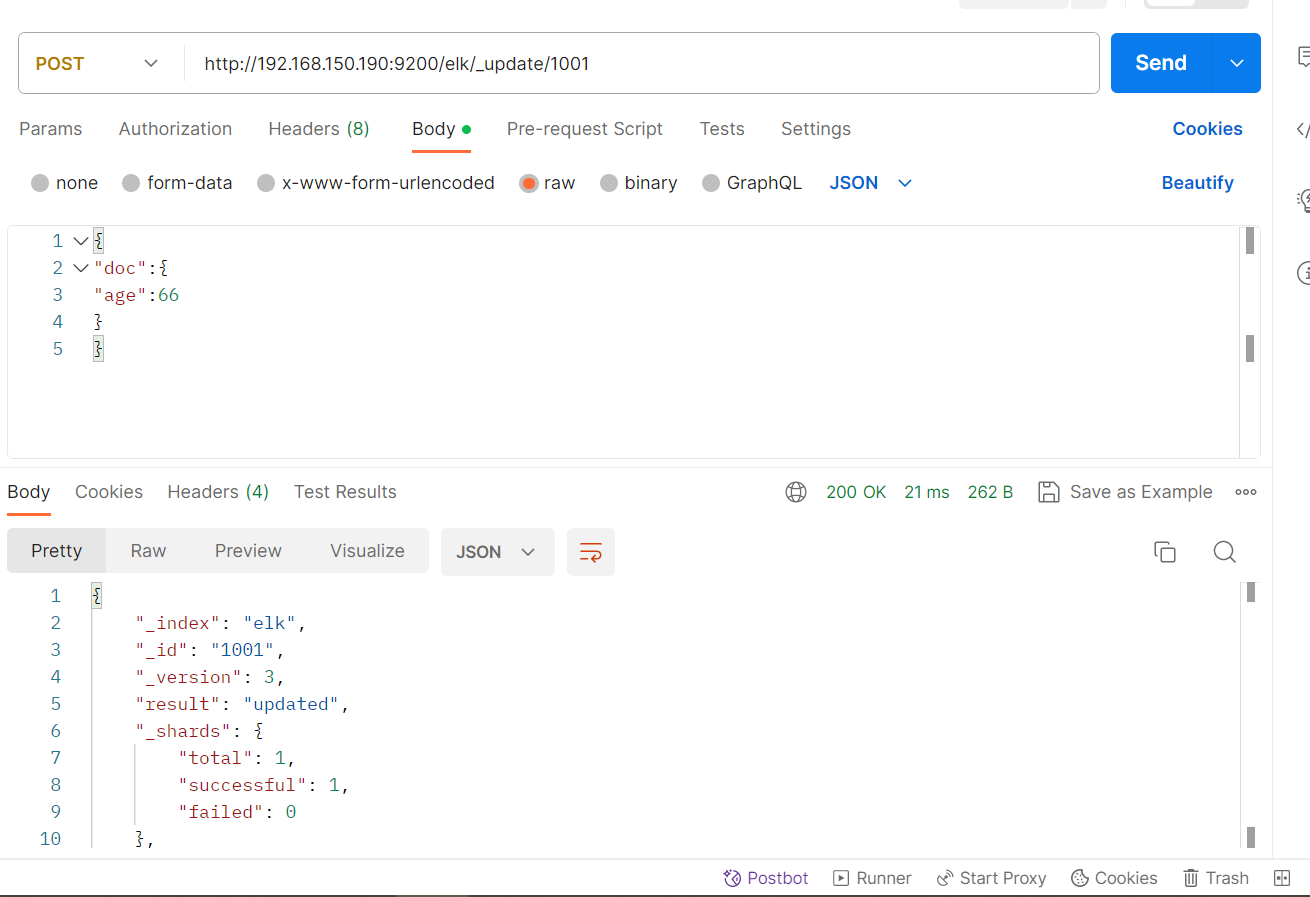Image resolution: width=1310 pixels, height=897 pixels.
Task: Switch response view to Visualize
Action: click(x=367, y=551)
